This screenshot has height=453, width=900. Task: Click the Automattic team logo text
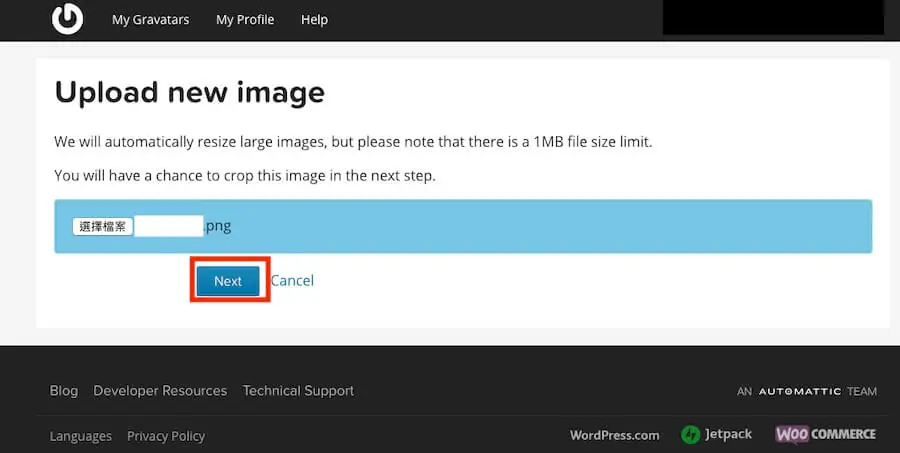click(x=807, y=392)
